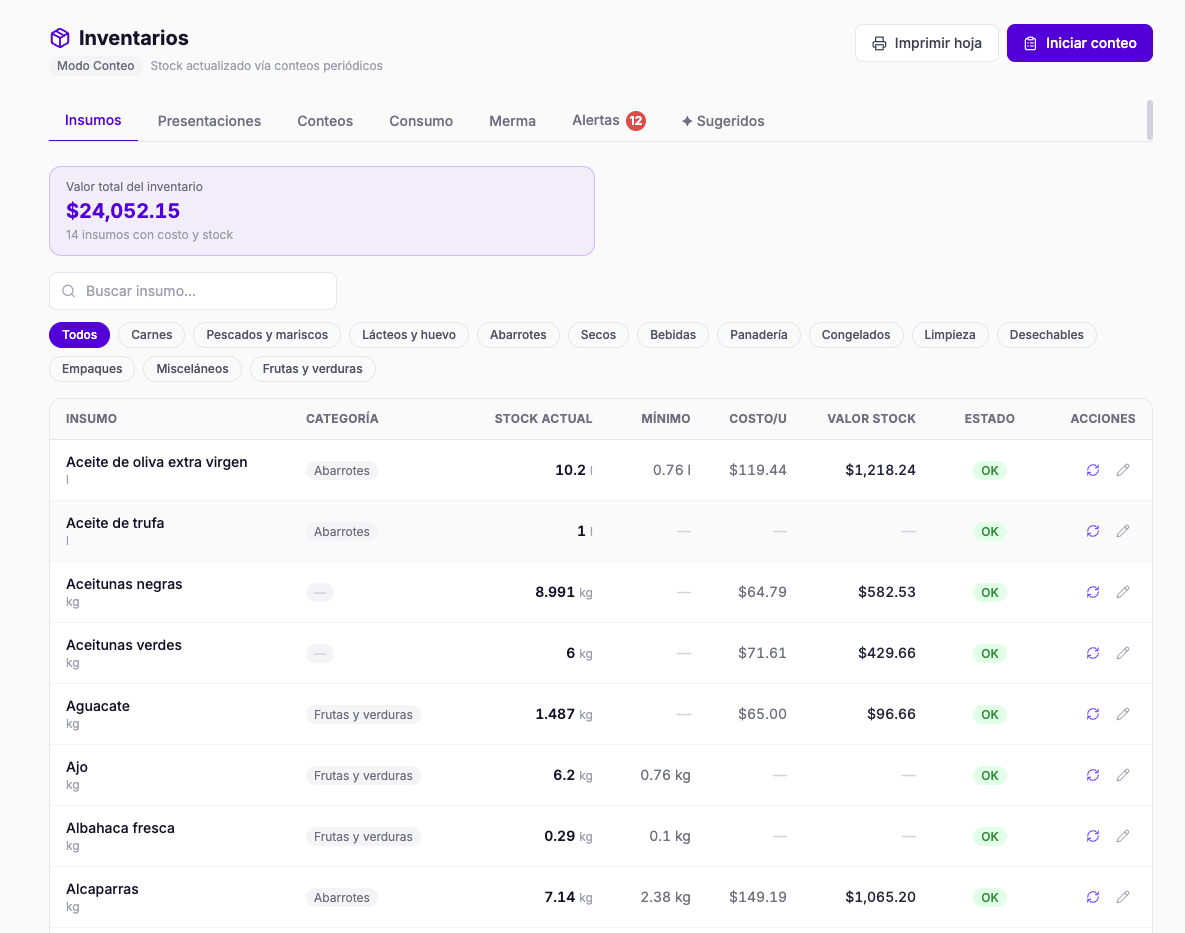Click refresh icon for Aceitunas negras row

click(x=1093, y=592)
